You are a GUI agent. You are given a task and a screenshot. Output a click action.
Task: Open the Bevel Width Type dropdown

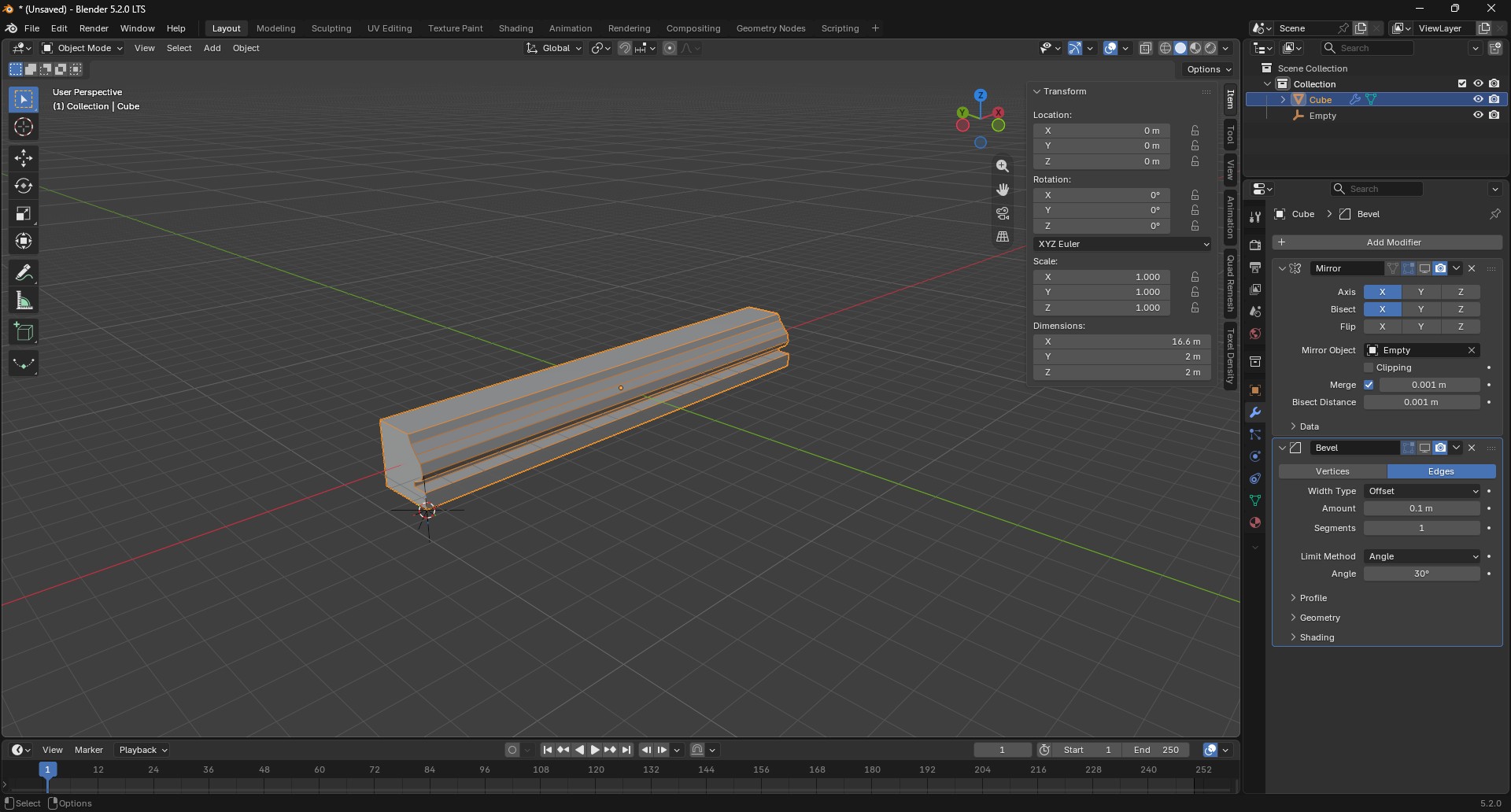[x=1422, y=491]
